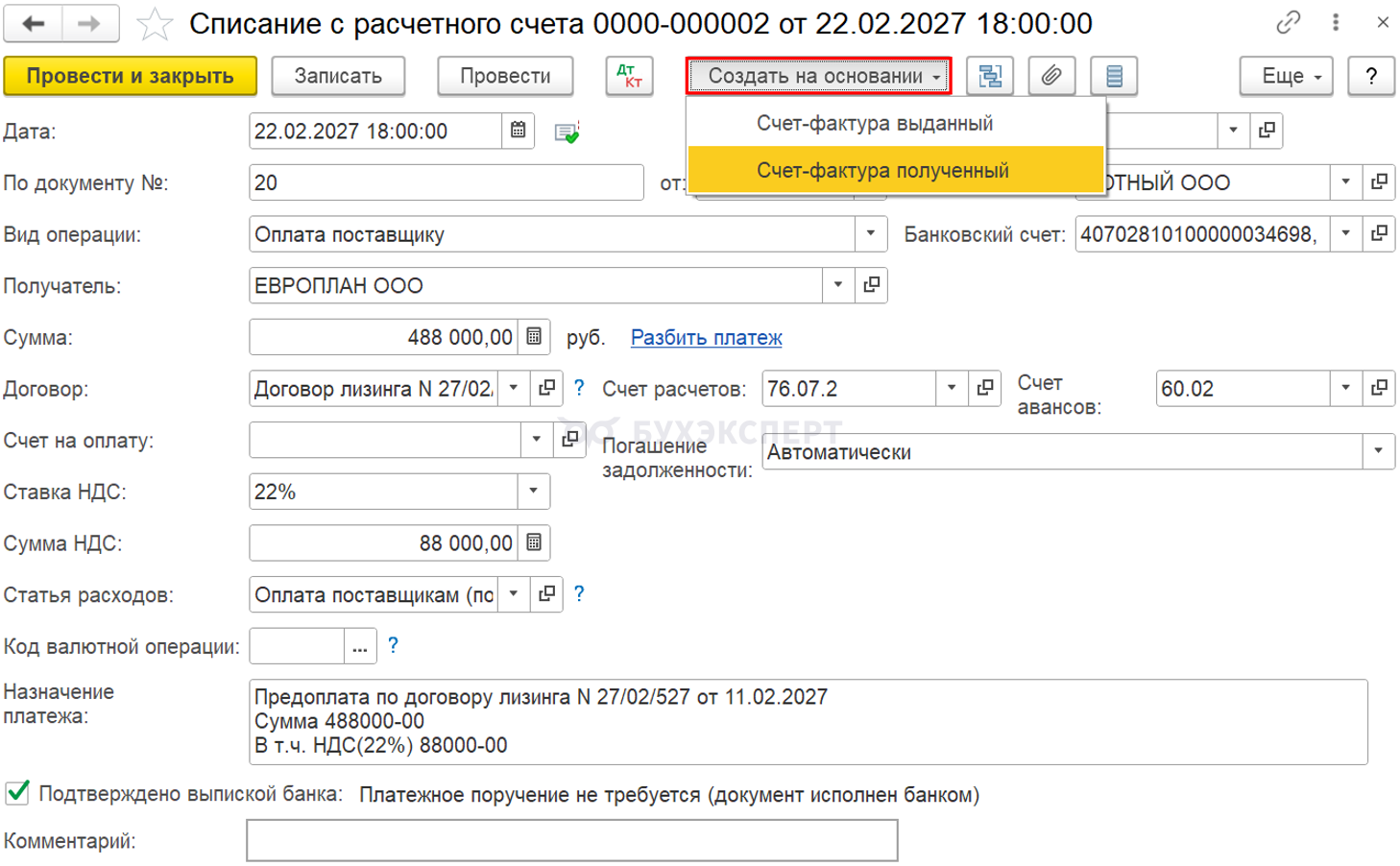1400x866 pixels.
Task: Expand Банковский счет dropdown
Action: 1346,233
